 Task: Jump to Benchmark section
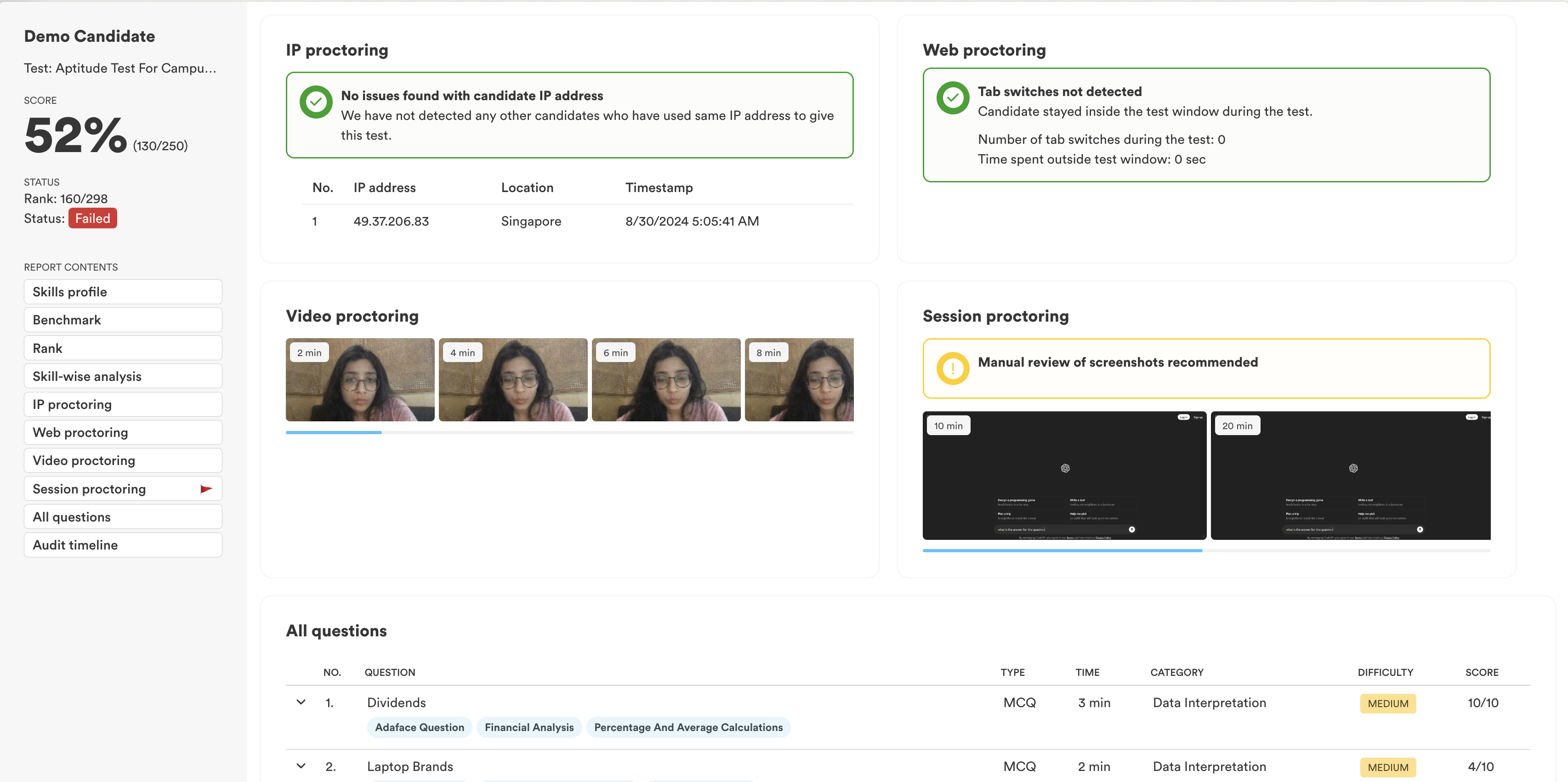123,320
